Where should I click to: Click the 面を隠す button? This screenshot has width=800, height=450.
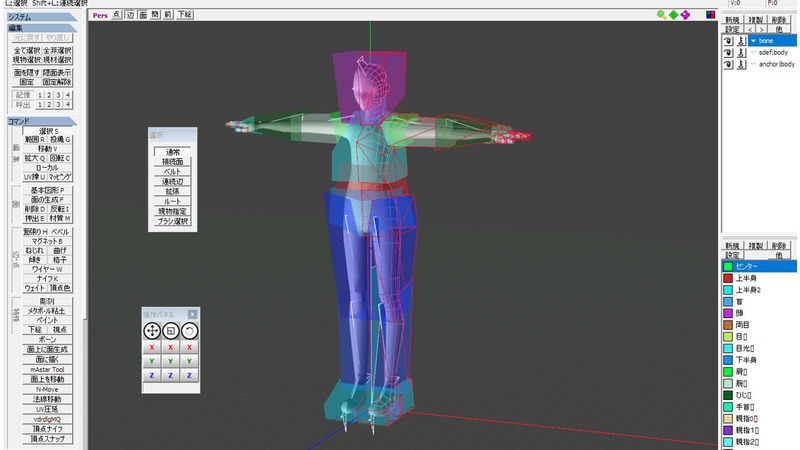coord(27,73)
